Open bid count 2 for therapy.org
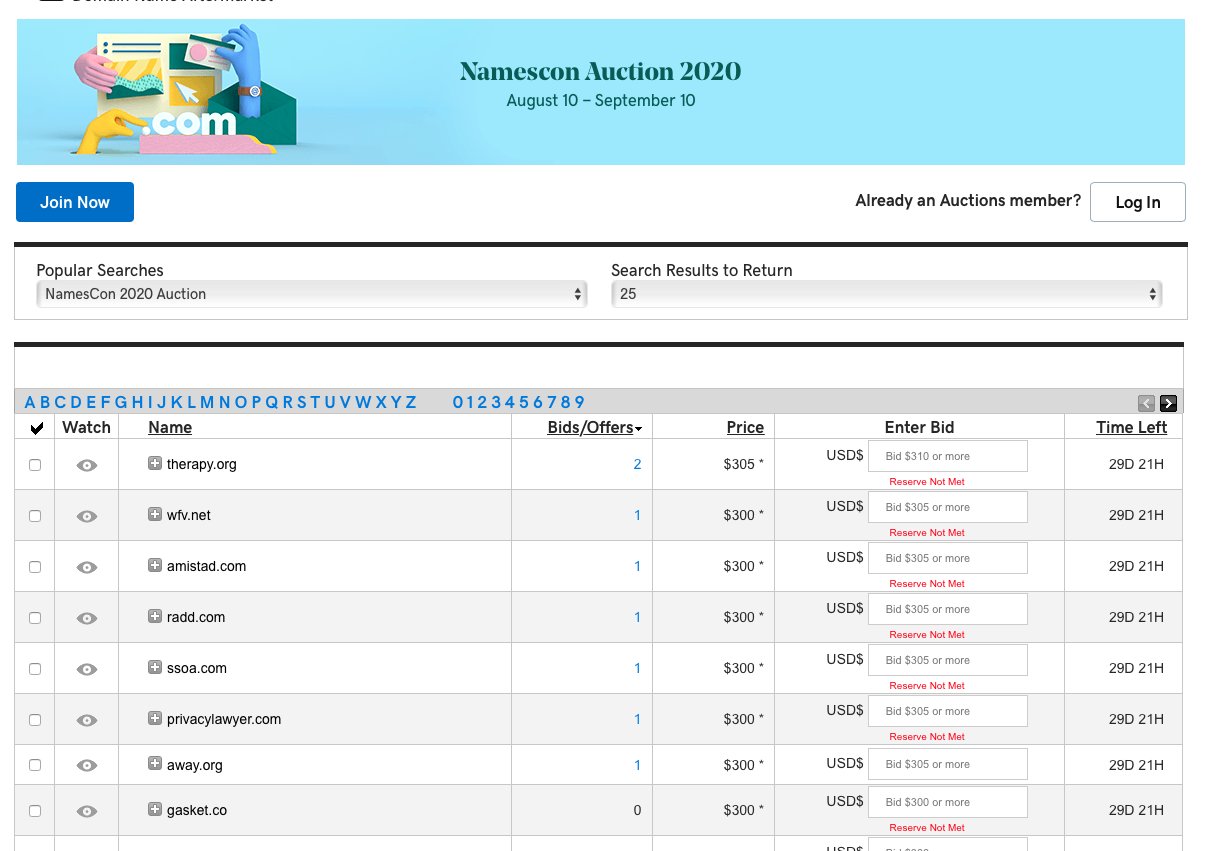The image size is (1210, 851). coord(637,465)
